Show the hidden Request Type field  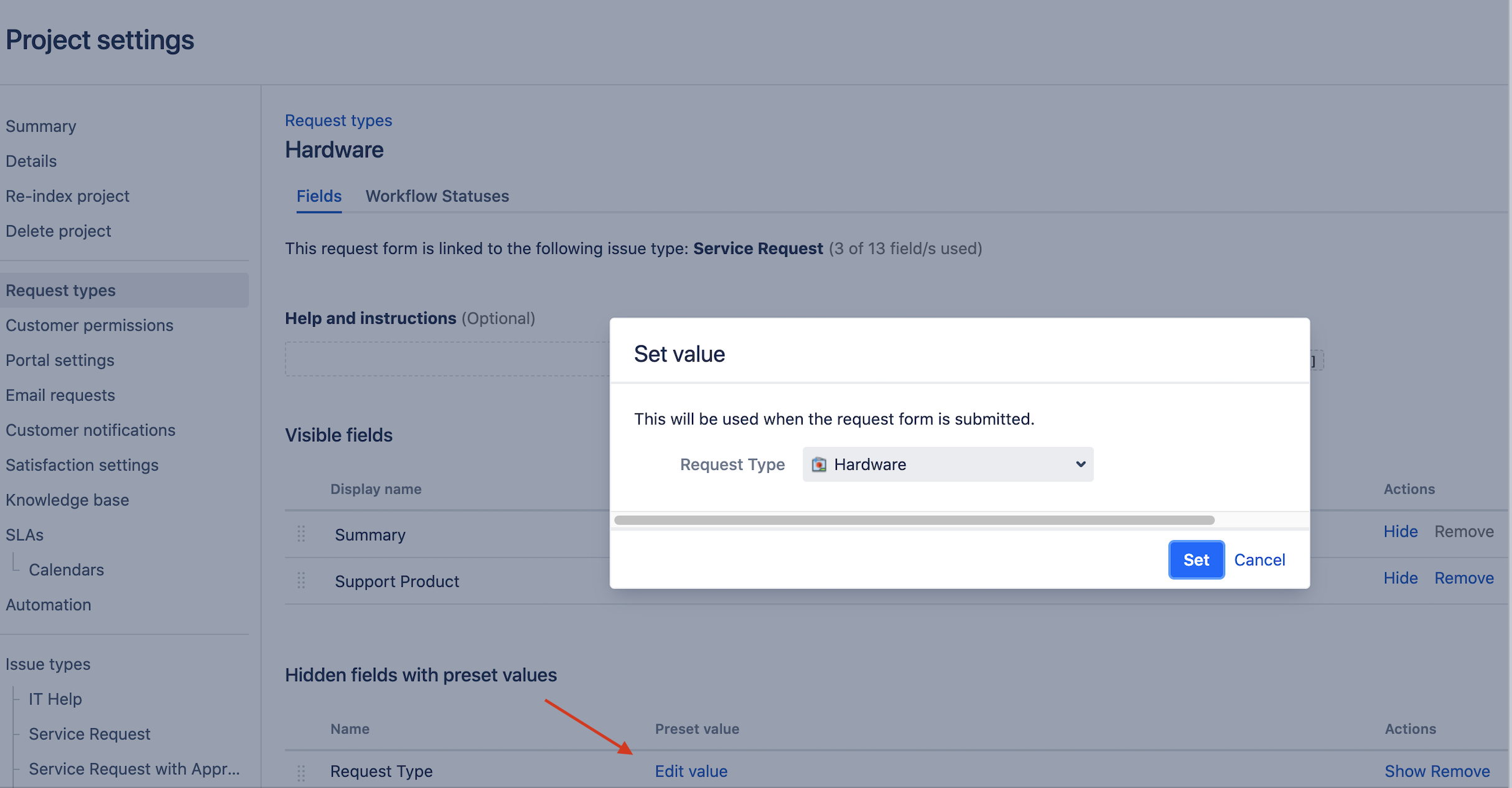[x=1405, y=771]
